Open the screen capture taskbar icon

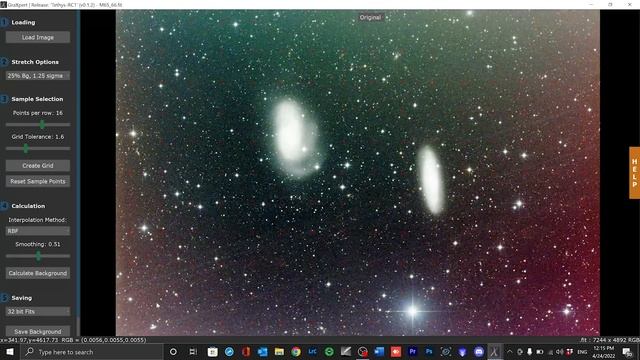(x=446, y=352)
